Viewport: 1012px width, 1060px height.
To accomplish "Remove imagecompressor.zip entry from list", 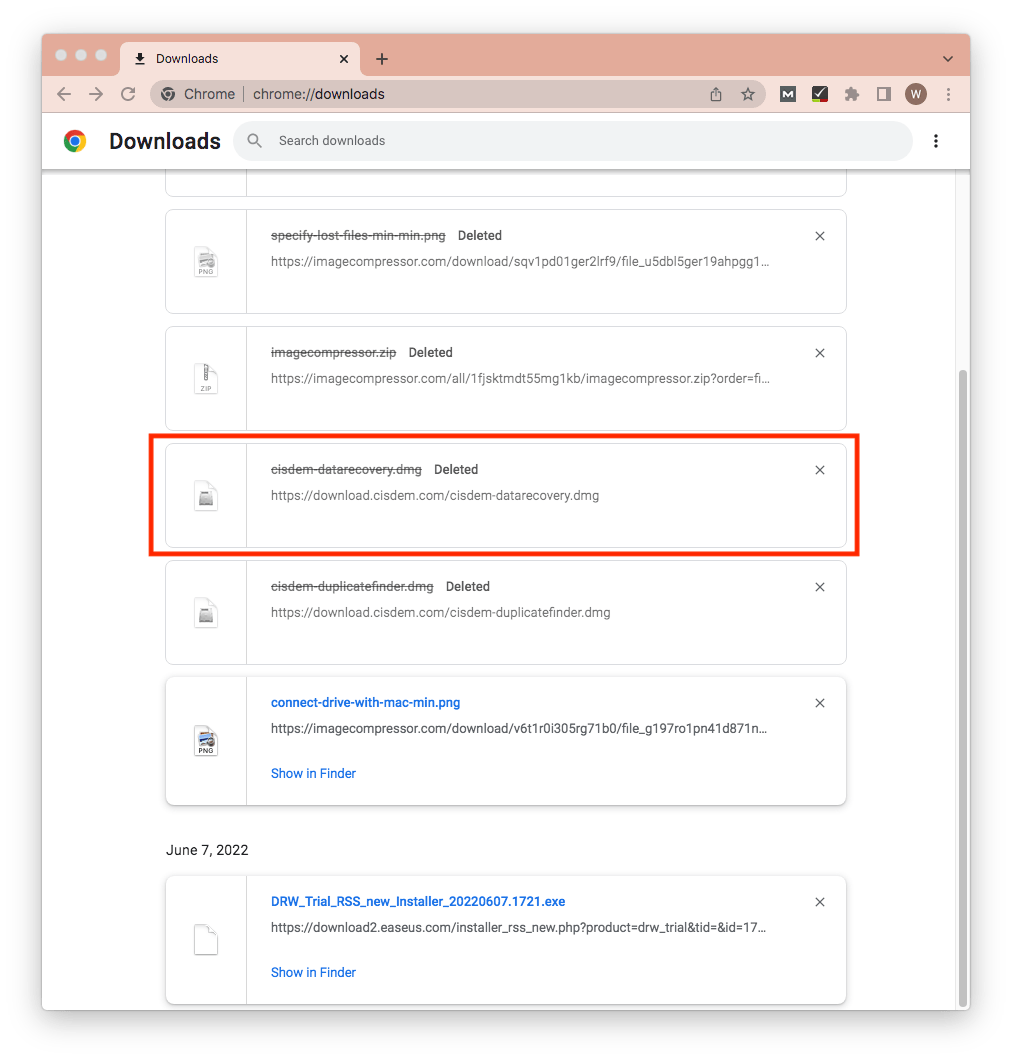I will pos(820,353).
